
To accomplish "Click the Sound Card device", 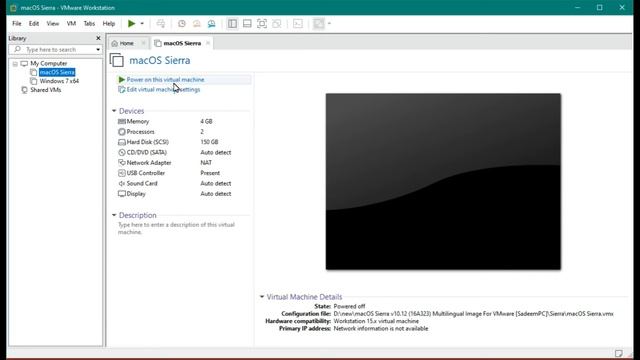I will coord(183,183).
